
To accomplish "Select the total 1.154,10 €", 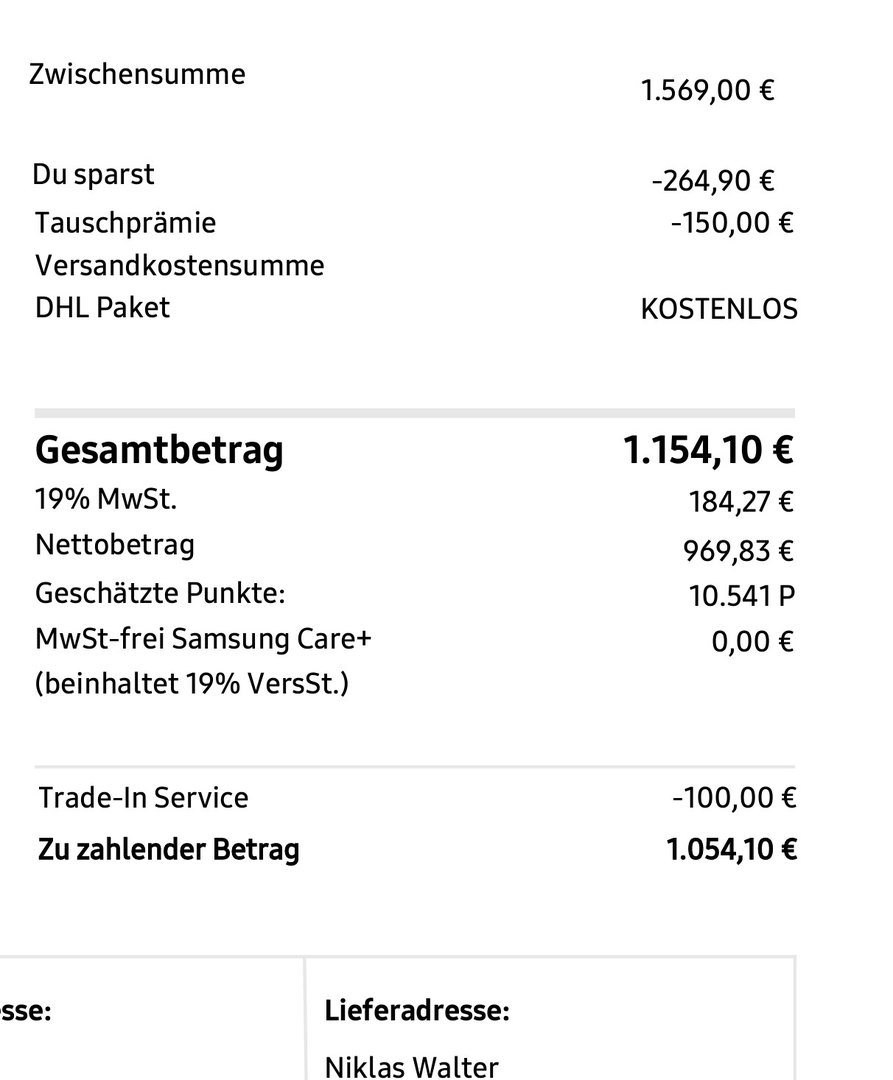I will click(708, 450).
